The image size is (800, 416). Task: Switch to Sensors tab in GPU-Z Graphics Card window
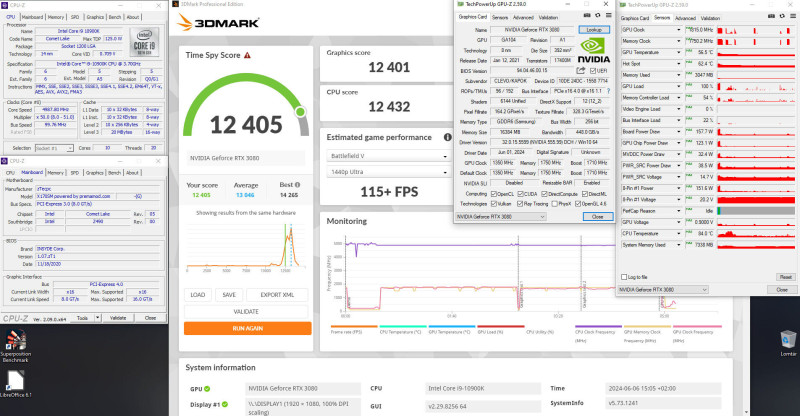tap(499, 17)
